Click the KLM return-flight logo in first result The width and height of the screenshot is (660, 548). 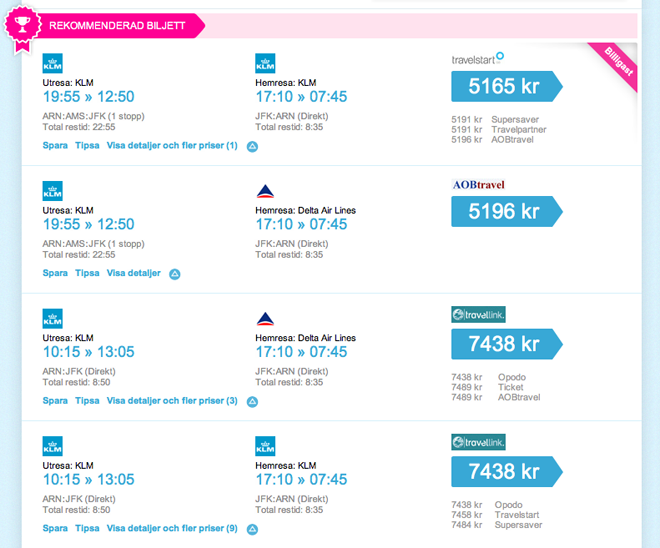(265, 63)
